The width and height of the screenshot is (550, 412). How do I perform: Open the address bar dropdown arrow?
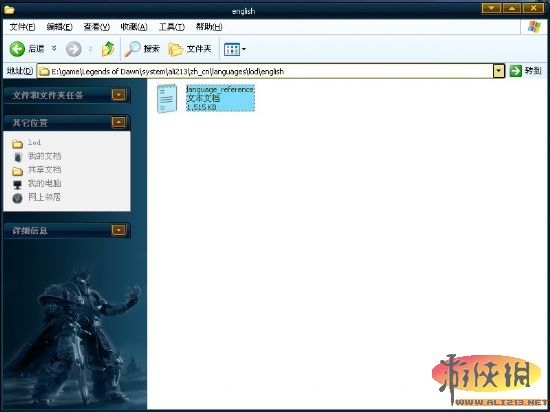[x=498, y=71]
